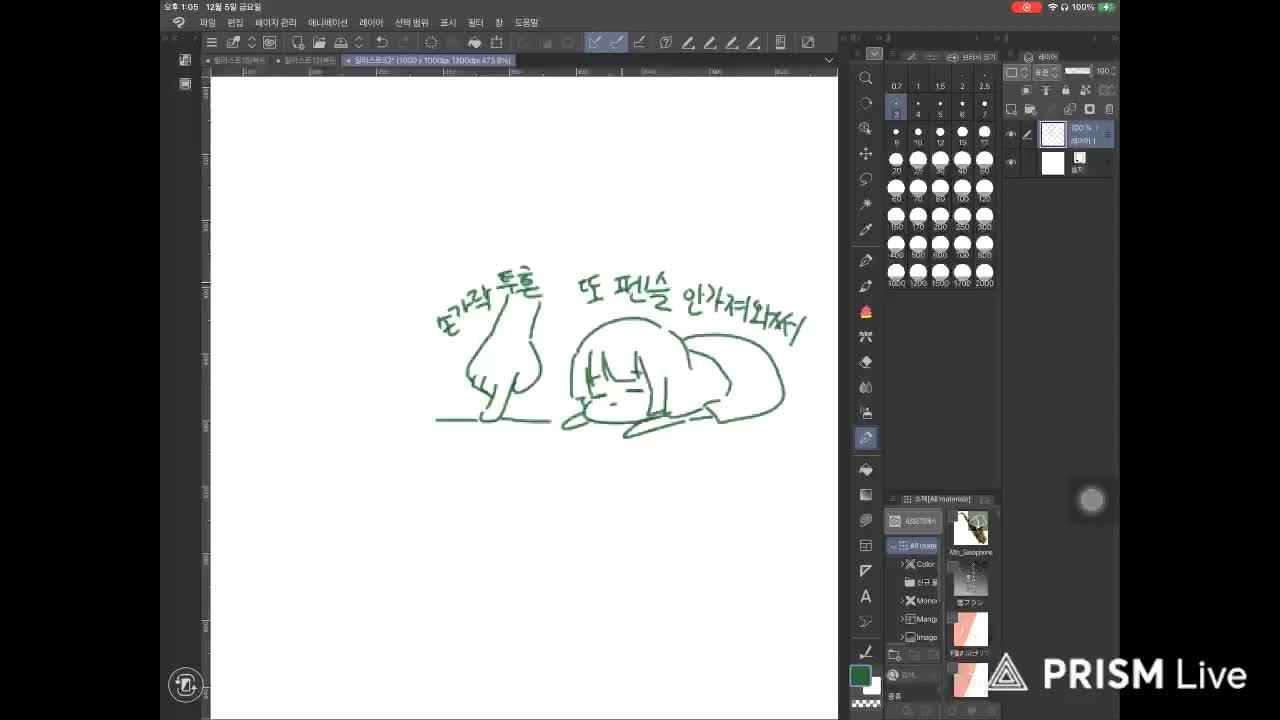The image size is (1280, 720).
Task: Select the Airbrush tool
Action: (x=866, y=311)
